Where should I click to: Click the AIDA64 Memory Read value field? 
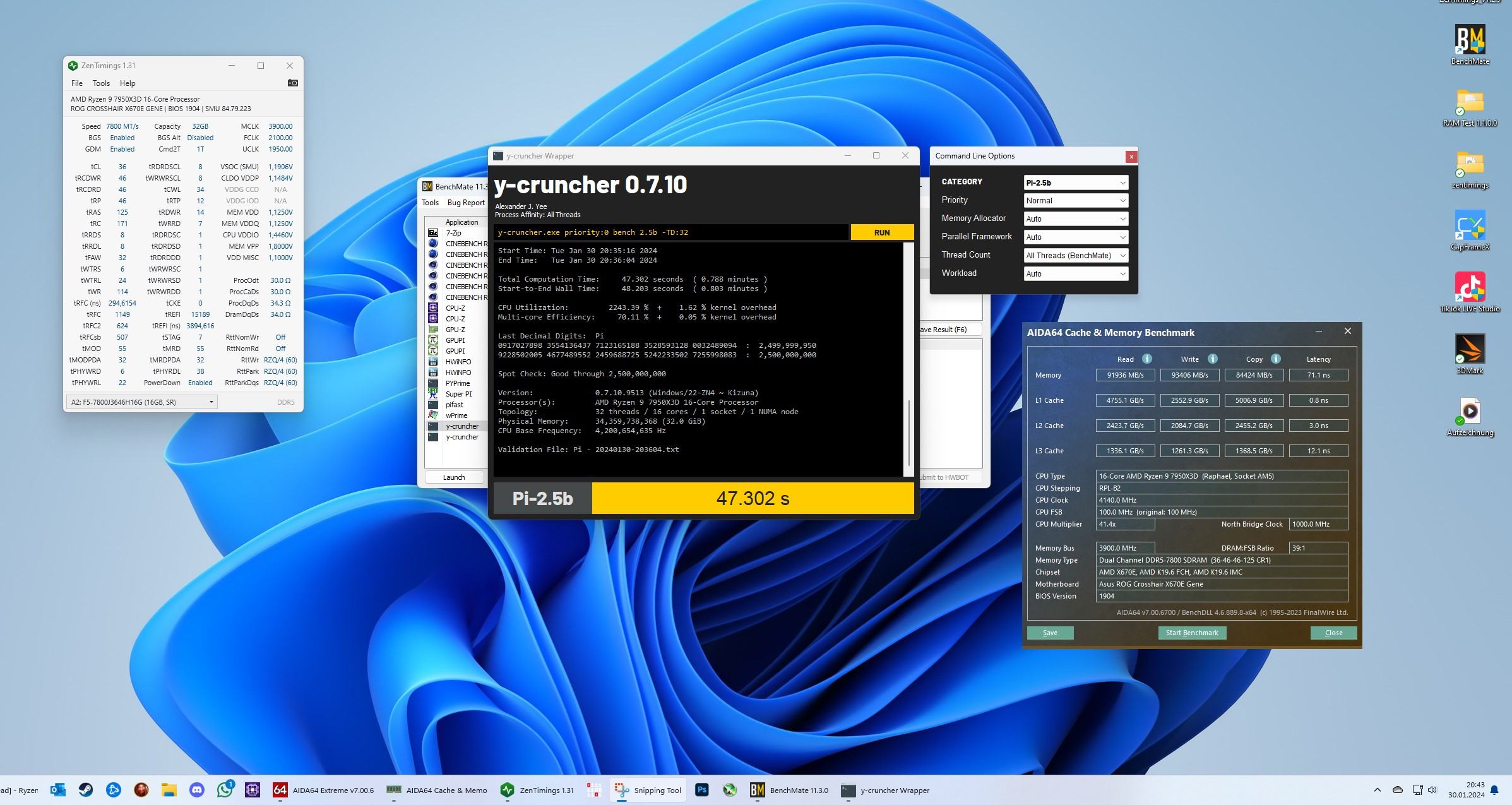coord(1125,375)
